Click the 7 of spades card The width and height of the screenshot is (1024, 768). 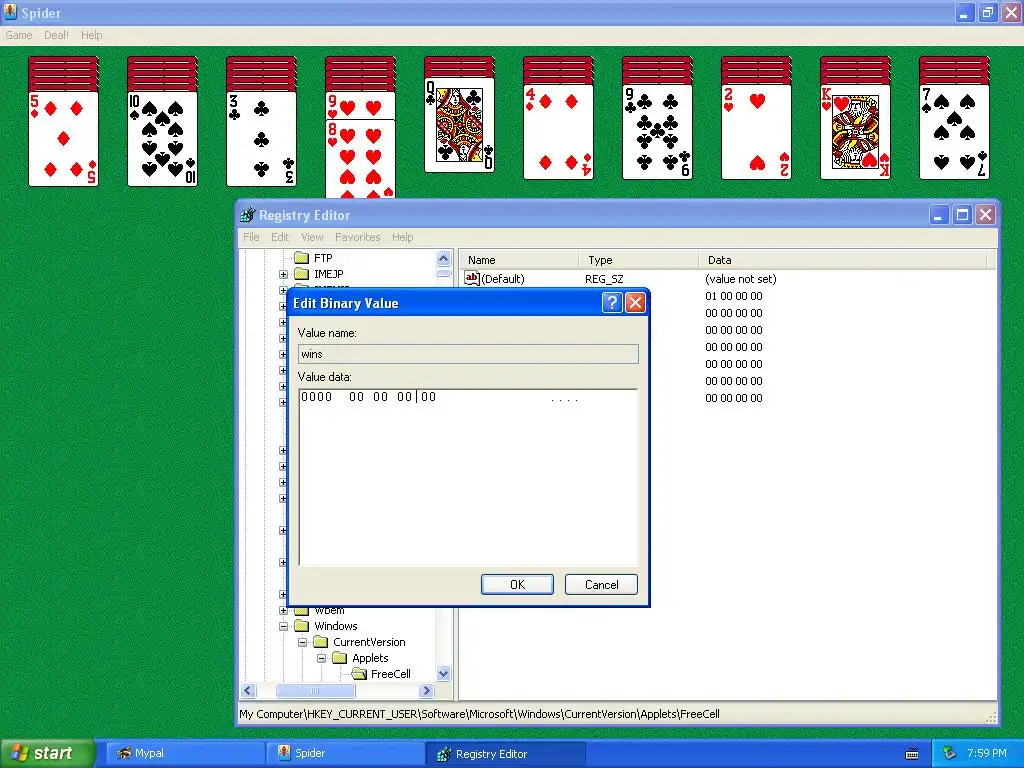(x=954, y=132)
